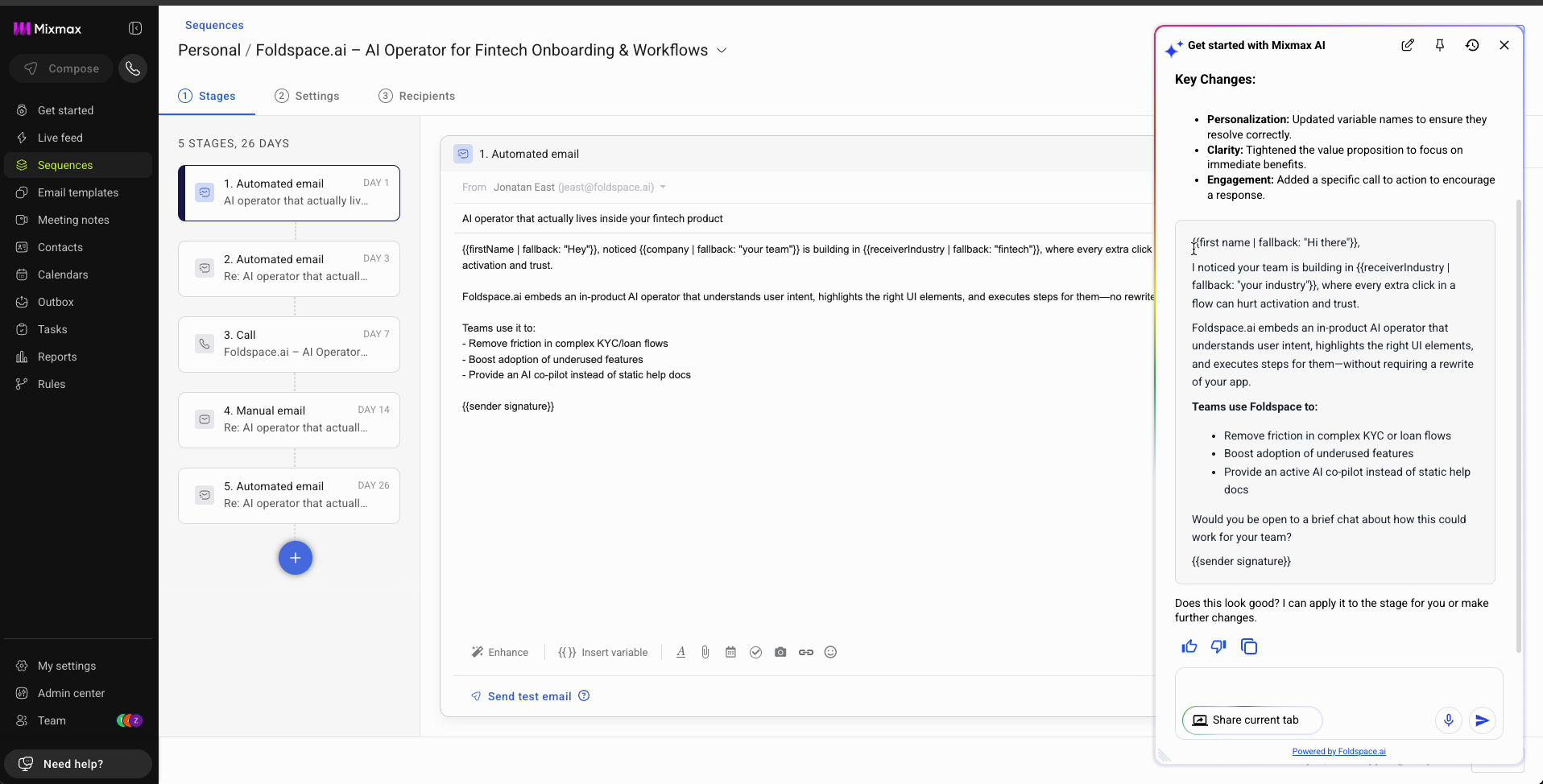The width and height of the screenshot is (1543, 784).
Task: Open Powered by Foldspace.ai link
Action: click(1338, 751)
